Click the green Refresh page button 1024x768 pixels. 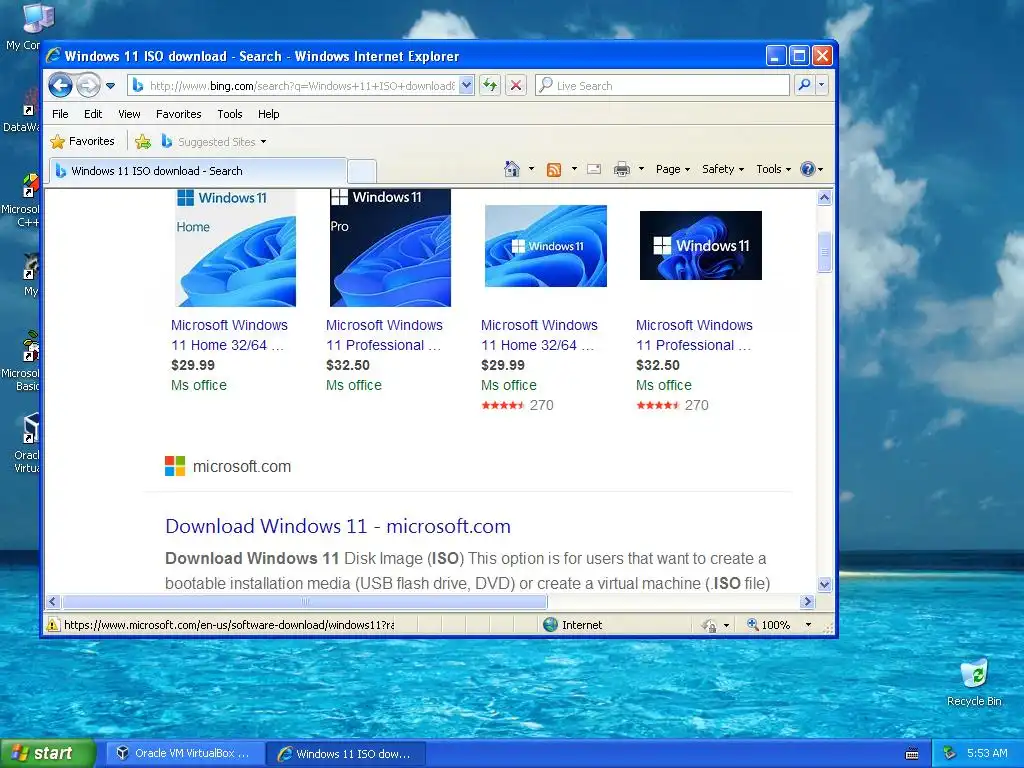click(x=490, y=86)
